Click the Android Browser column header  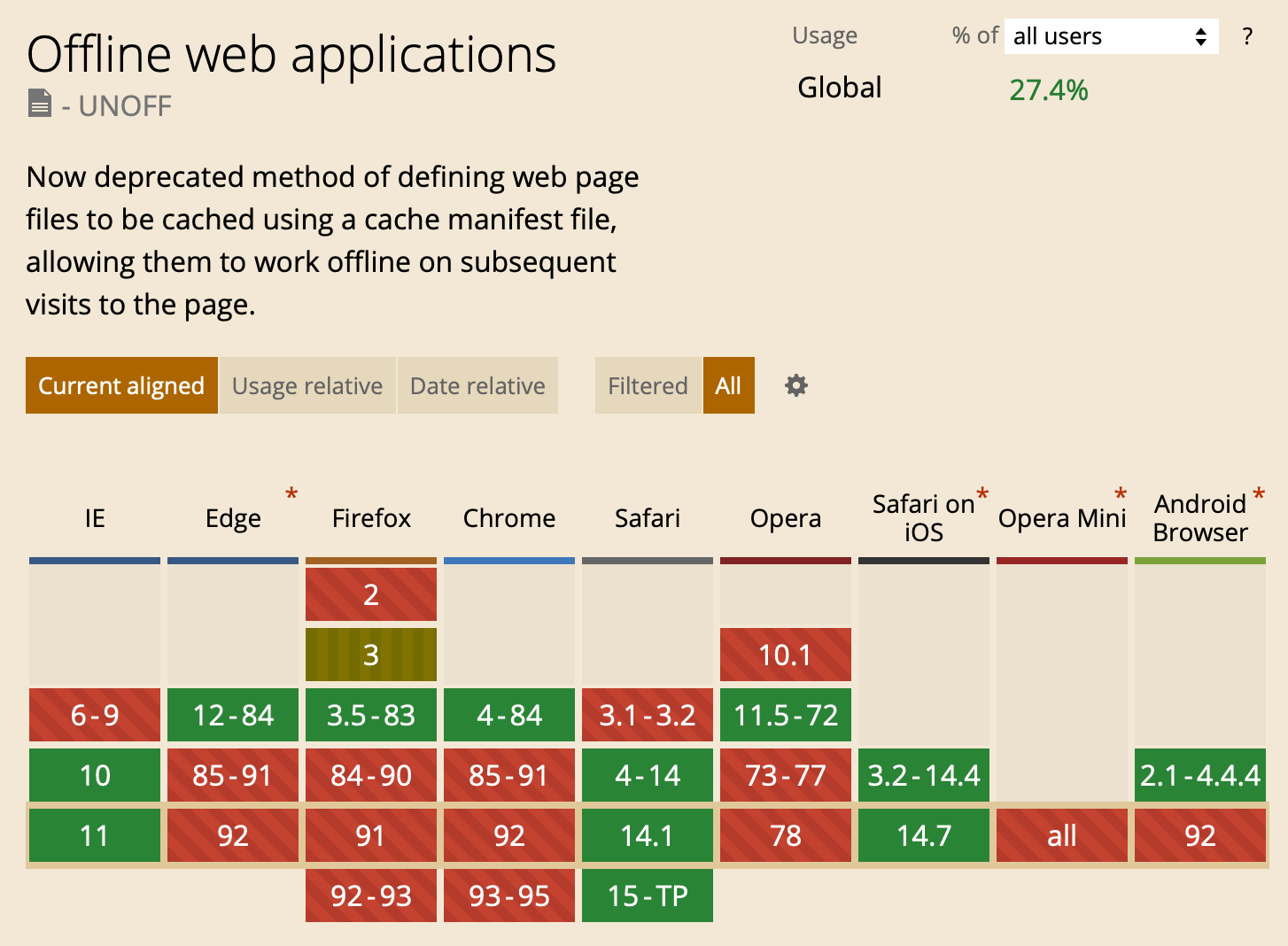pyautogui.click(x=1200, y=518)
